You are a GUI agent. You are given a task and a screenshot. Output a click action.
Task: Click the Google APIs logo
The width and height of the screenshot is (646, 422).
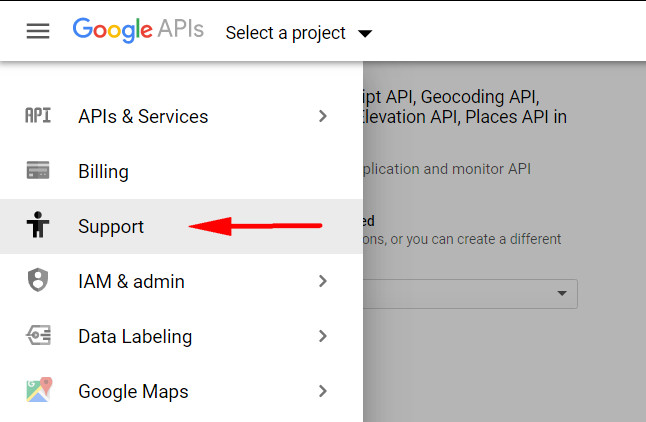(x=138, y=30)
